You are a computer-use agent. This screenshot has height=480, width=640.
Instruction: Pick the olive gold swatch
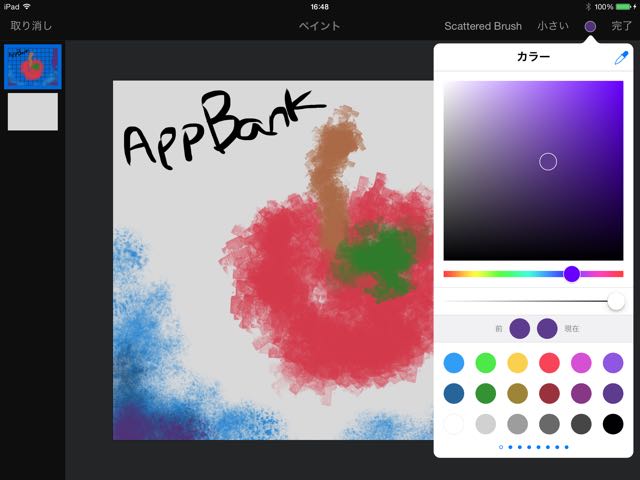(518, 393)
